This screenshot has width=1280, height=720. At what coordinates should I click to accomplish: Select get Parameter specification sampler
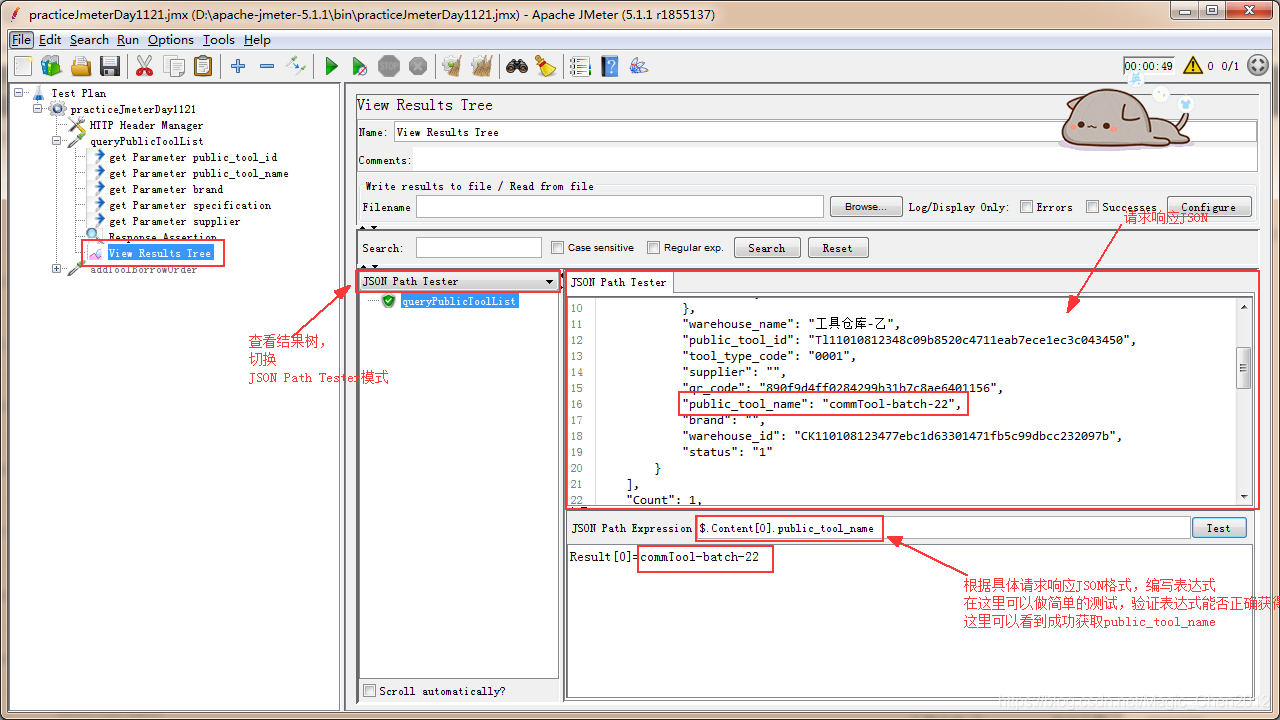coord(189,205)
